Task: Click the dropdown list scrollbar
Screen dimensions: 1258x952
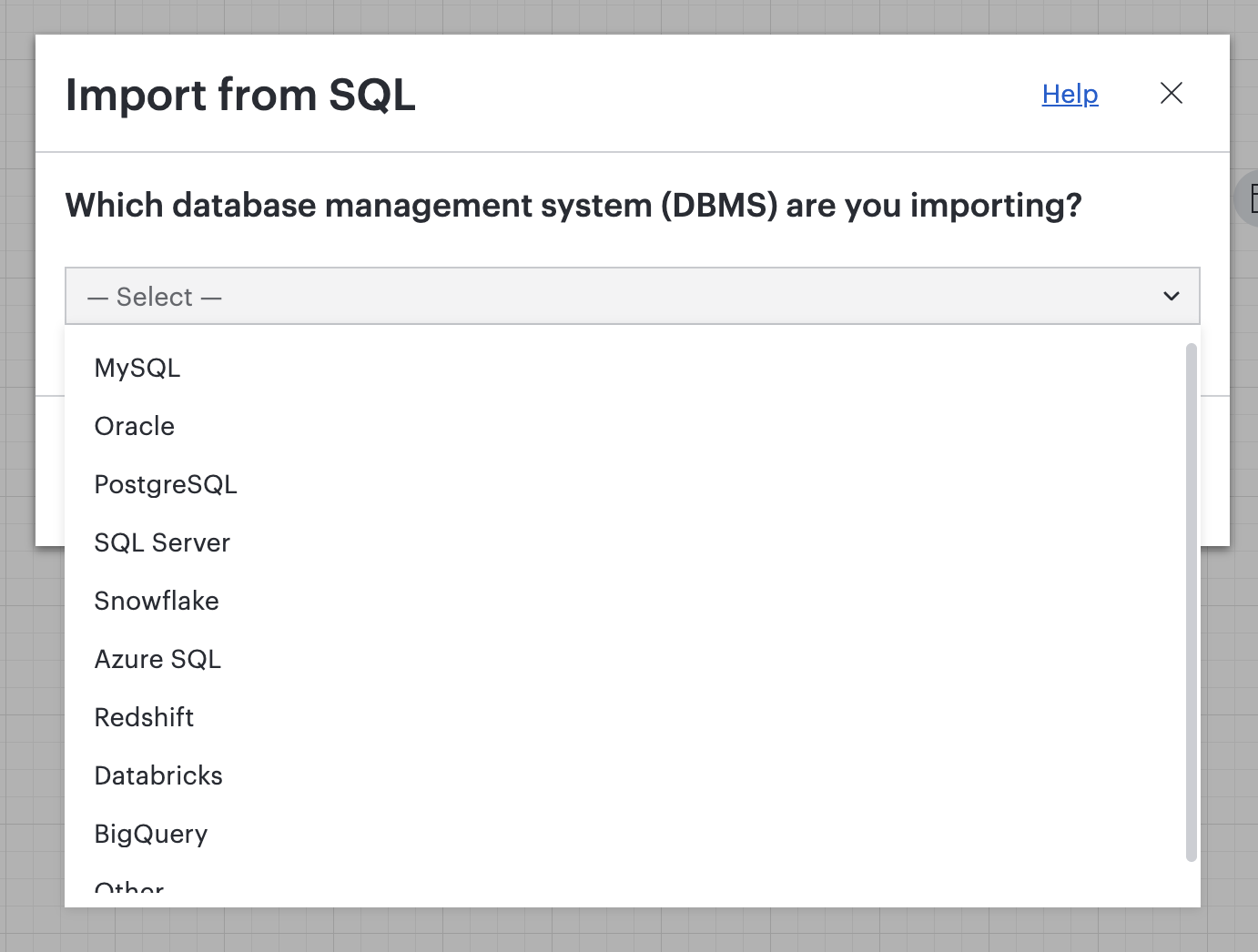Action: [1192, 602]
